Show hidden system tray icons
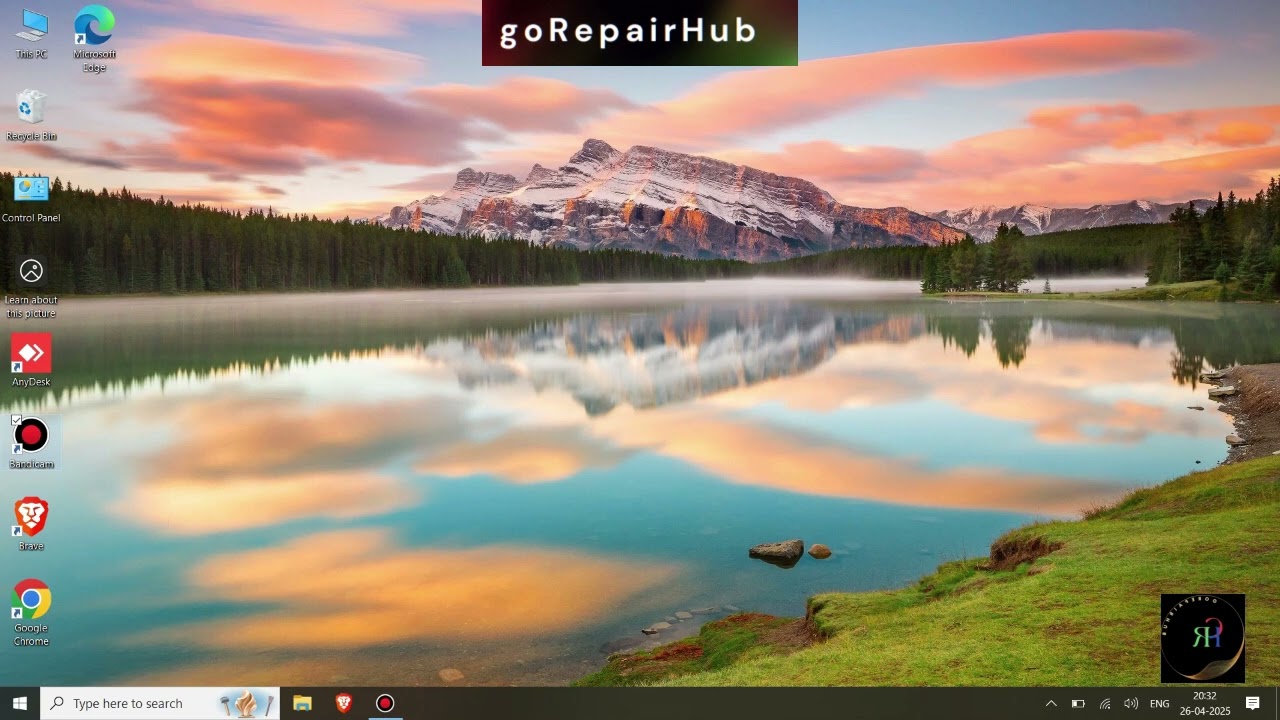 [1051, 703]
